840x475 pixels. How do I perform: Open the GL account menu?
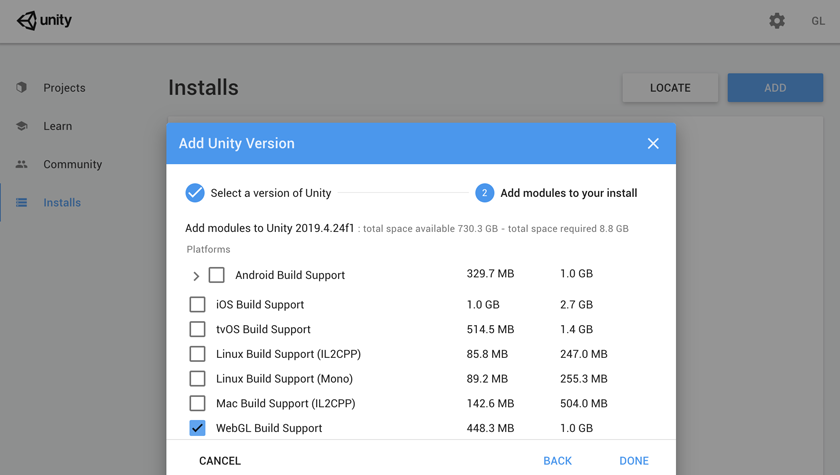pyautogui.click(x=818, y=21)
